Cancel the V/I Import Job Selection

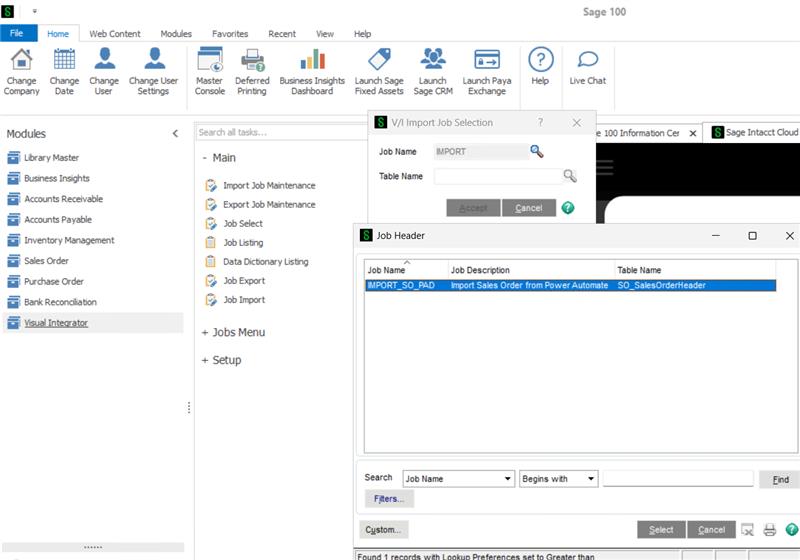tap(529, 208)
